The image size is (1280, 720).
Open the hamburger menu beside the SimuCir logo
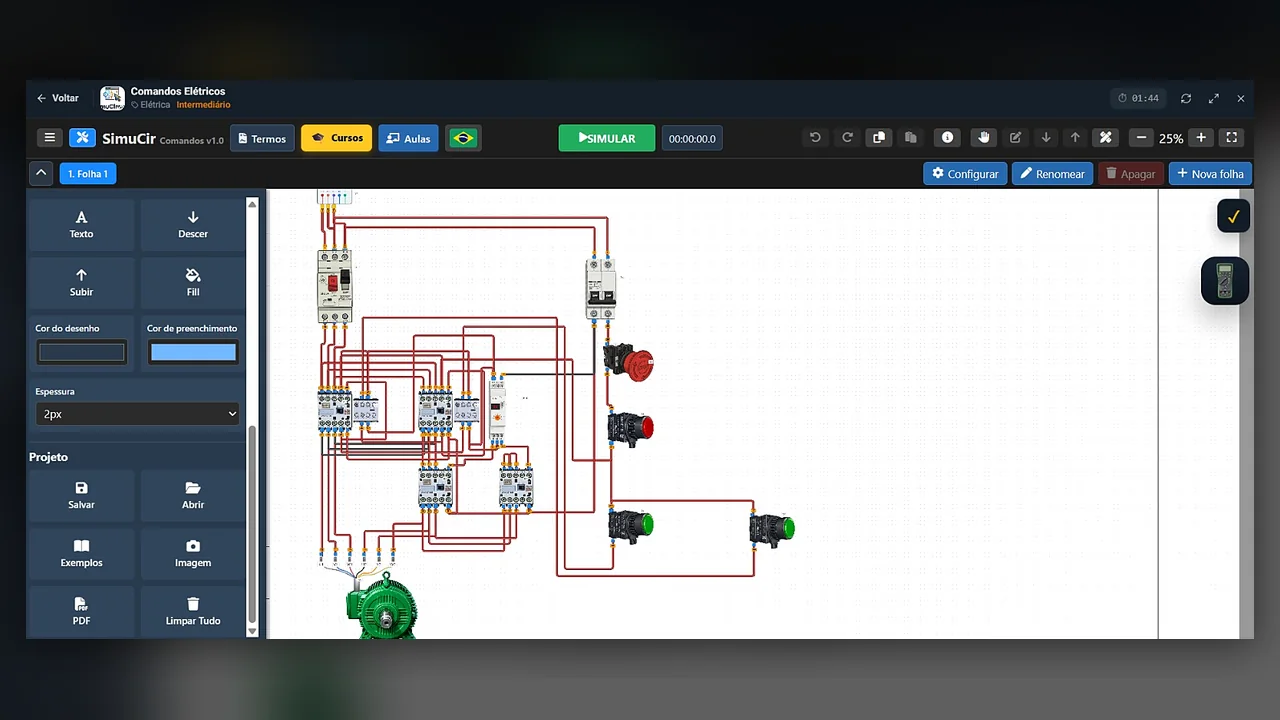pyautogui.click(x=48, y=138)
